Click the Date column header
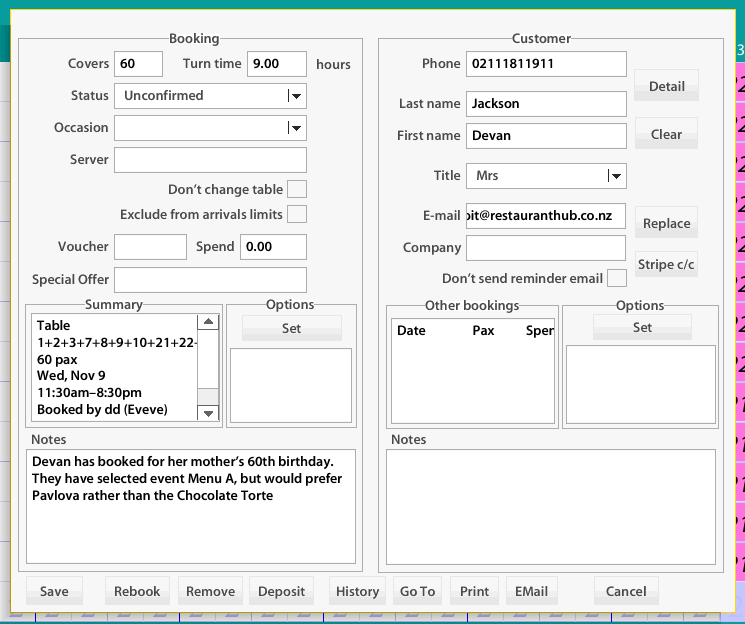The width and height of the screenshot is (745, 624). point(411,330)
